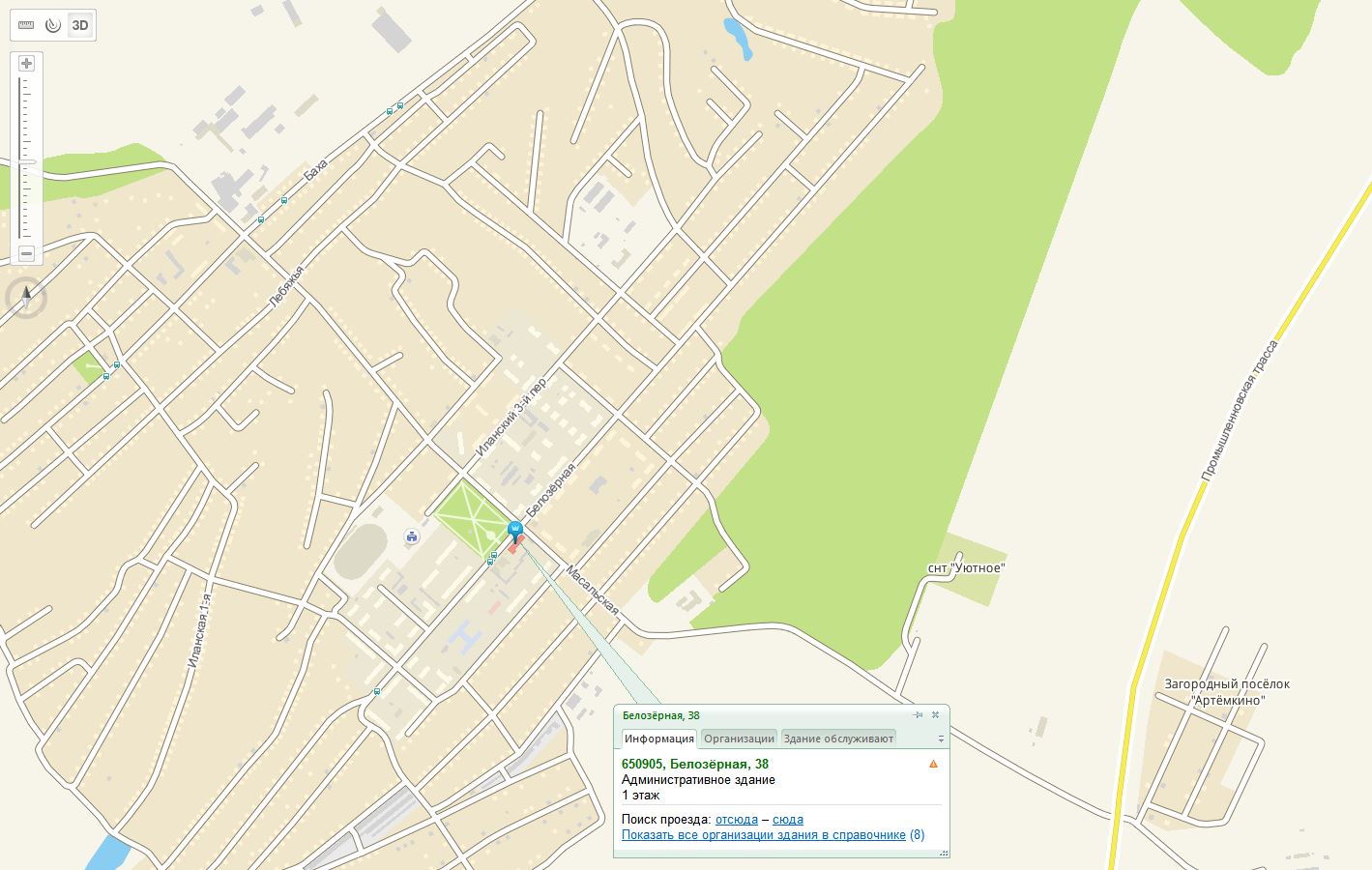Activate the radius search tool icon
Screen dimensions: 1372x870
click(x=53, y=25)
